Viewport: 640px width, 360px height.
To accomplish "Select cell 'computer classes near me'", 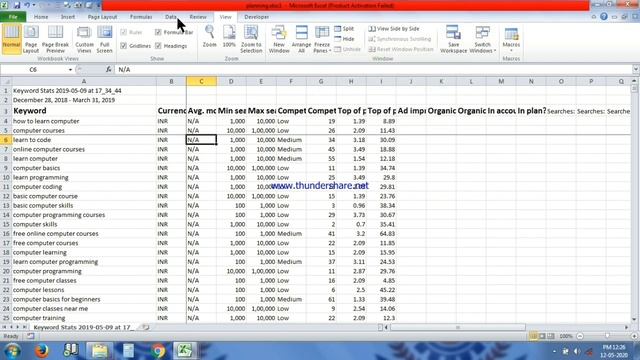I will [x=84, y=309].
